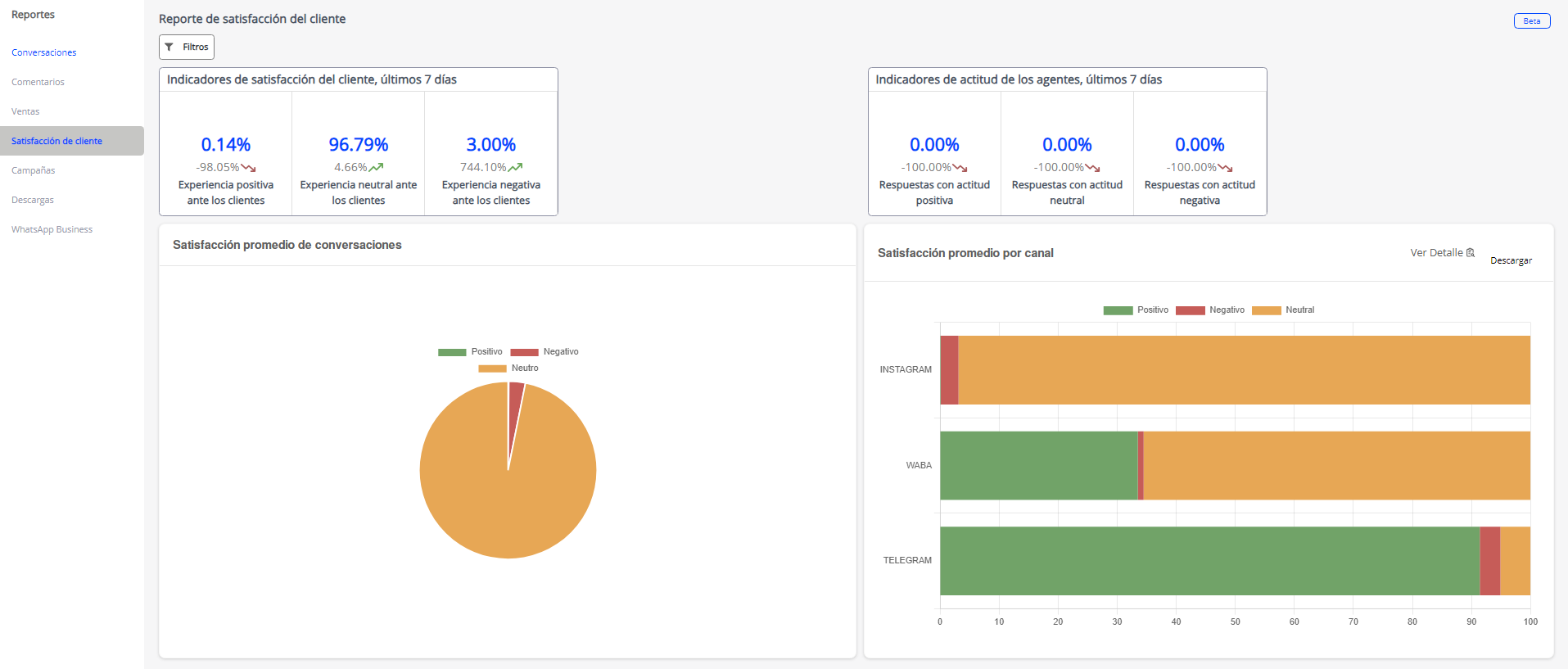Viewport: 1568px width, 669px height.
Task: Open the Conversaciones report
Action: pos(44,52)
